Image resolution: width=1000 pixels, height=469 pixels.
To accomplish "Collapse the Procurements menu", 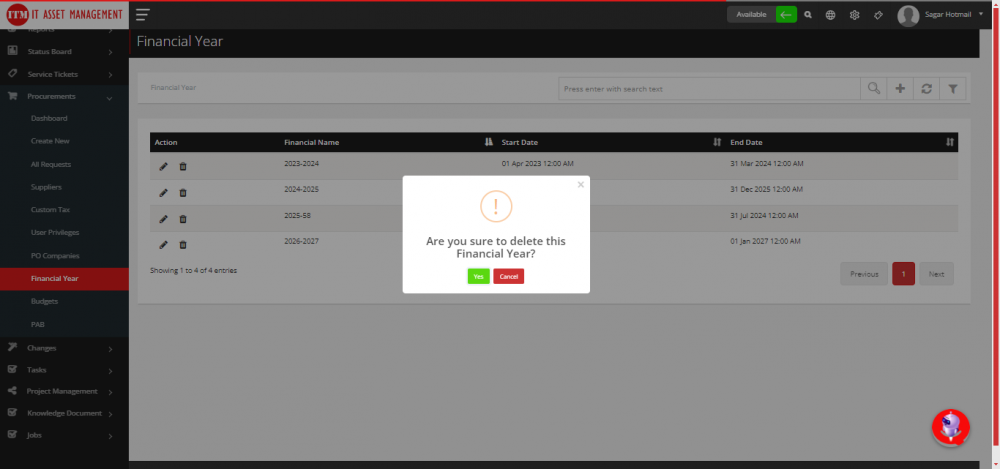I will [64, 96].
